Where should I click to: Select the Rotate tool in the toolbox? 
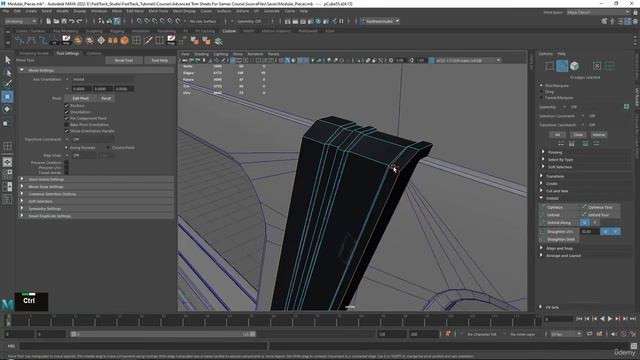click(7, 109)
